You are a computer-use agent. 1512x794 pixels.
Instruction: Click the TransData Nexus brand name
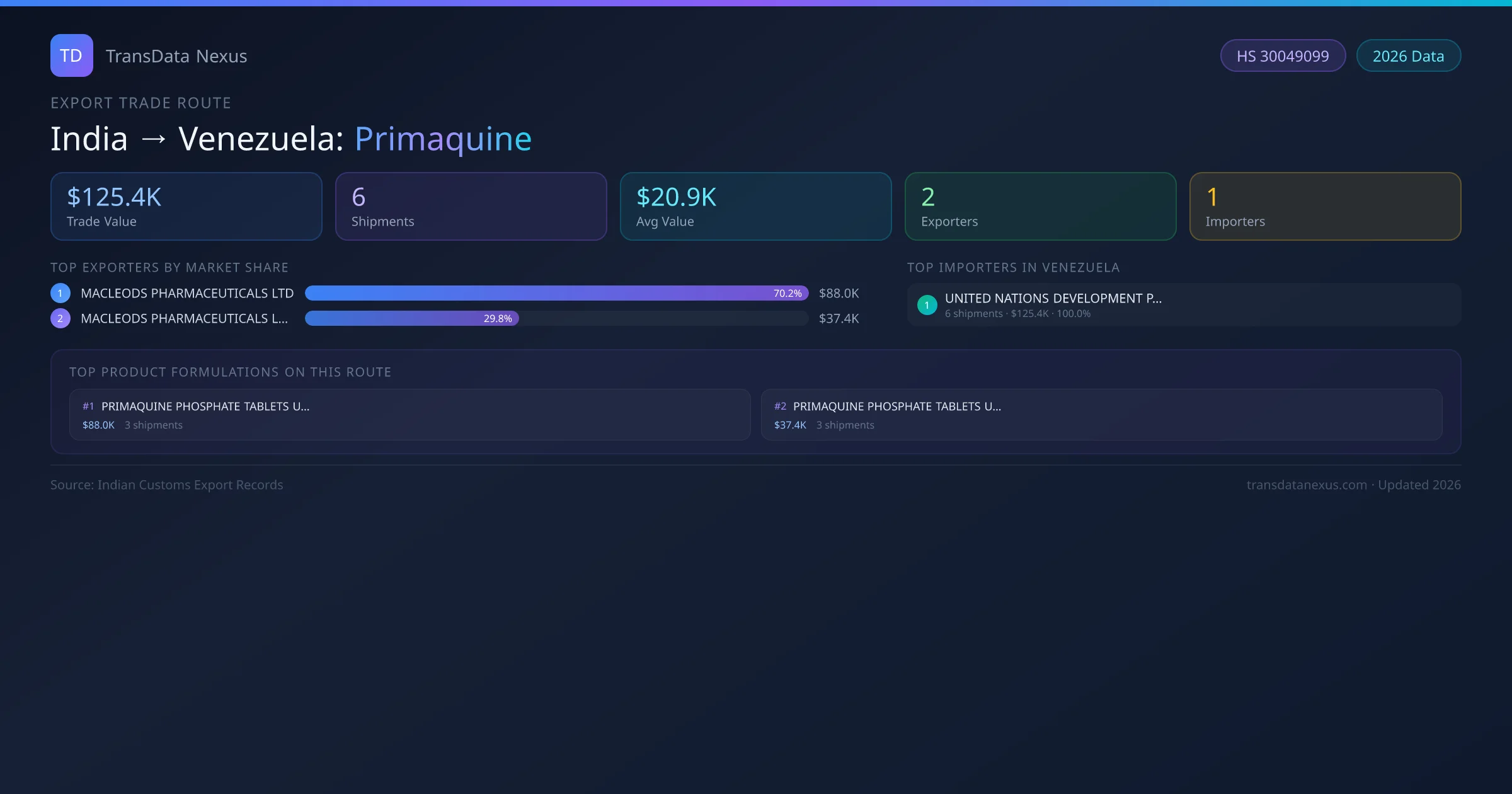pos(176,56)
